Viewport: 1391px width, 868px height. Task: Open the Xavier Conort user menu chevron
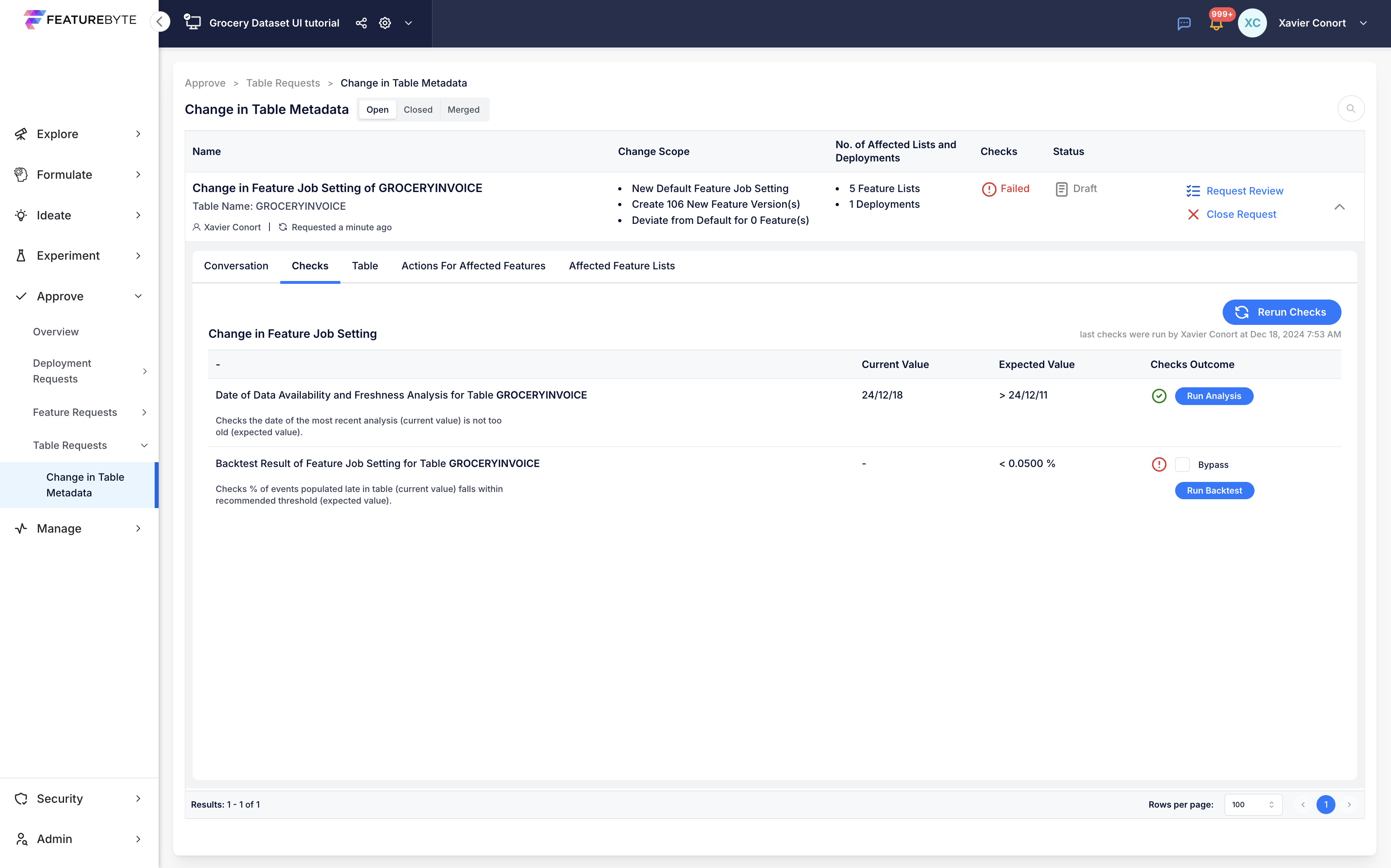[x=1363, y=23]
